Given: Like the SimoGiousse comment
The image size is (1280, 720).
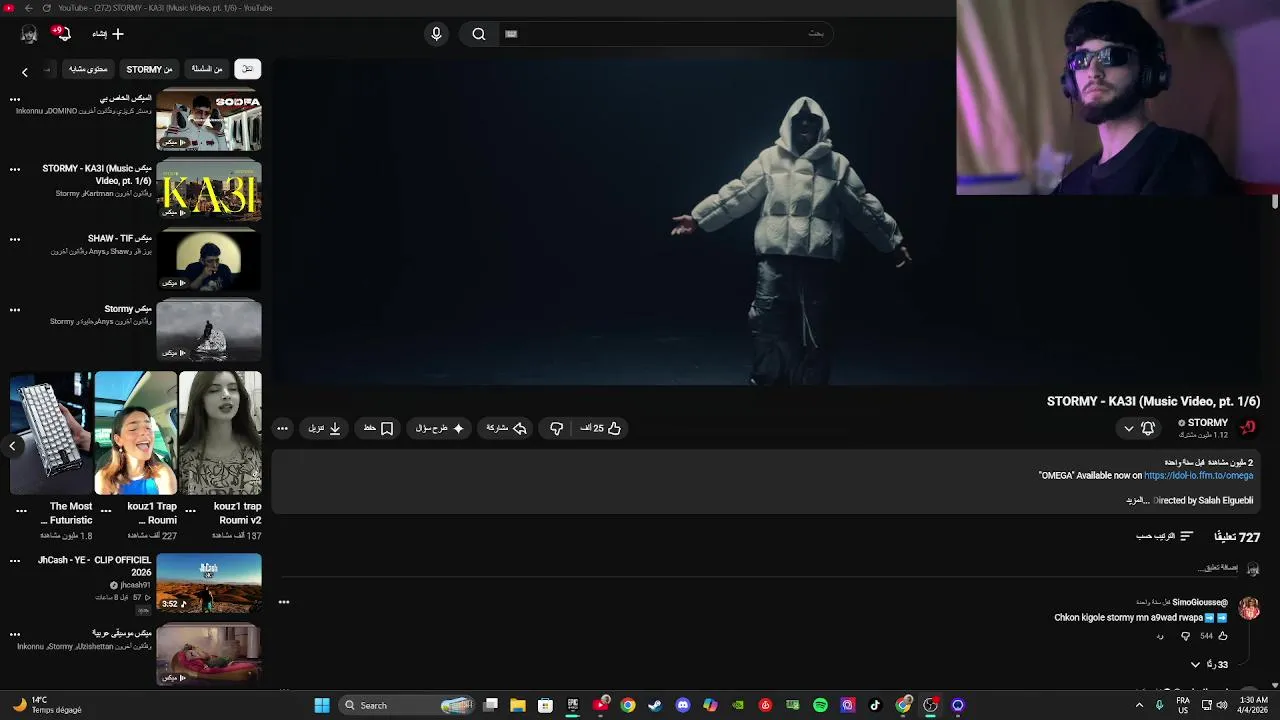Looking at the screenshot, I should coord(1222,636).
